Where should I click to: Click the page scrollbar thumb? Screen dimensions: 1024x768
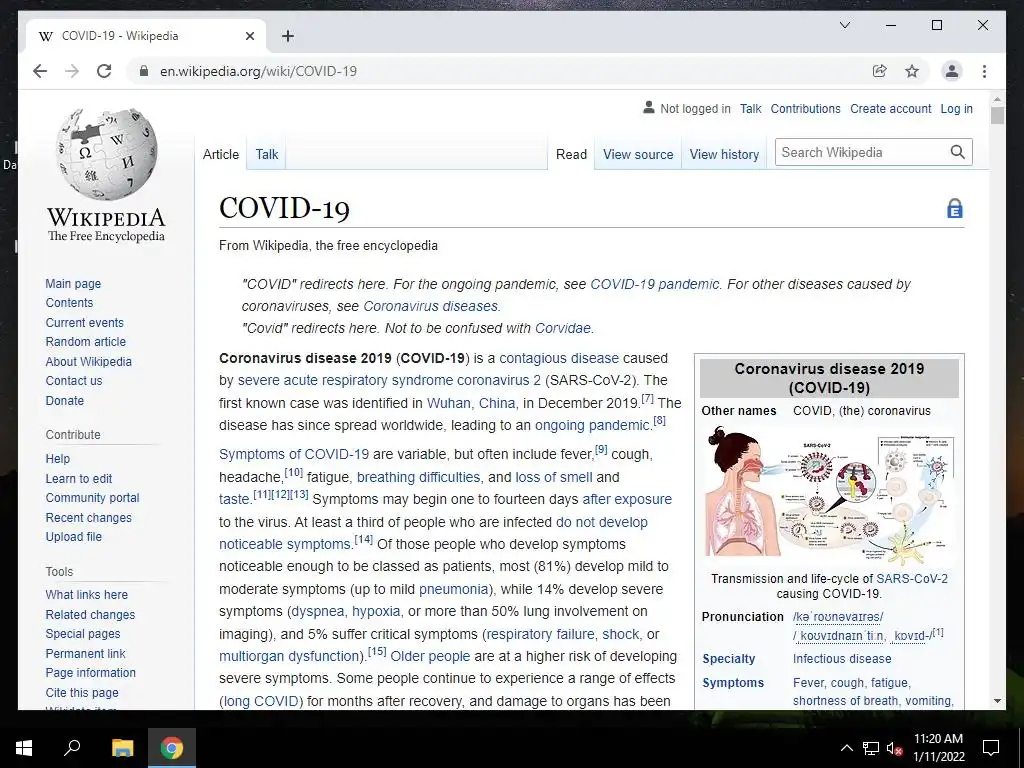(997, 116)
